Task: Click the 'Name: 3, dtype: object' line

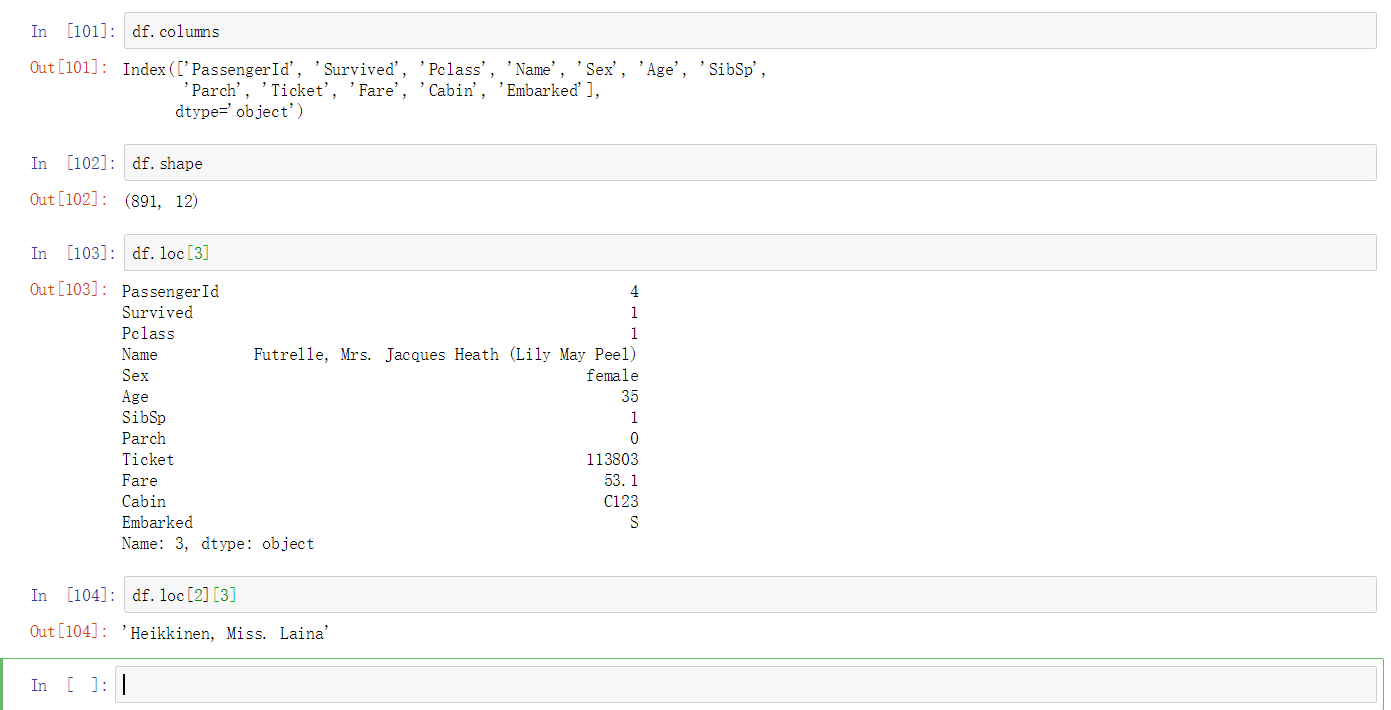Action: (218, 544)
